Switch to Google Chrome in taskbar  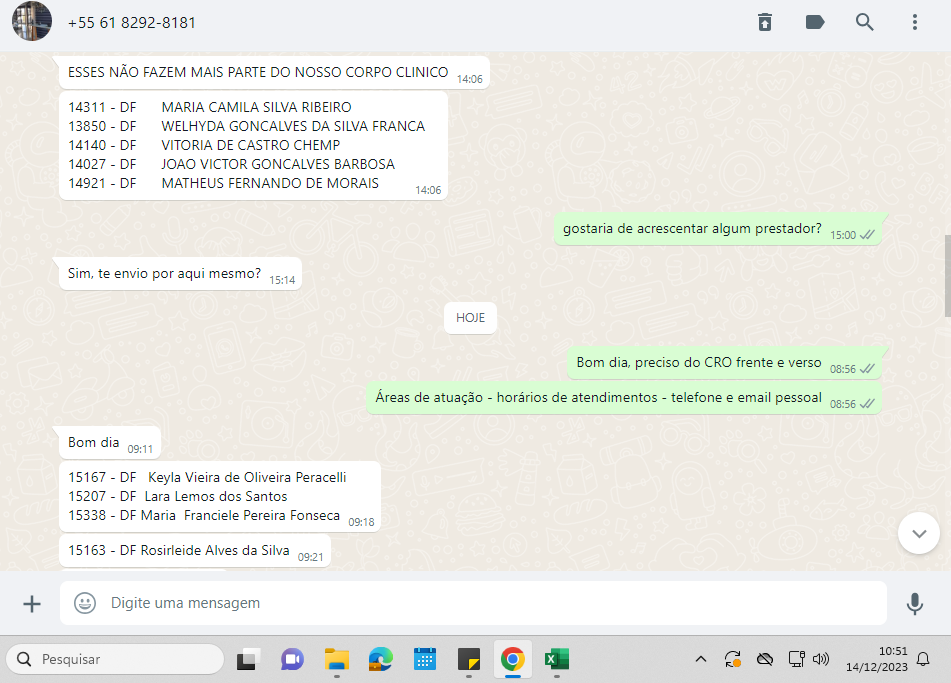click(513, 659)
